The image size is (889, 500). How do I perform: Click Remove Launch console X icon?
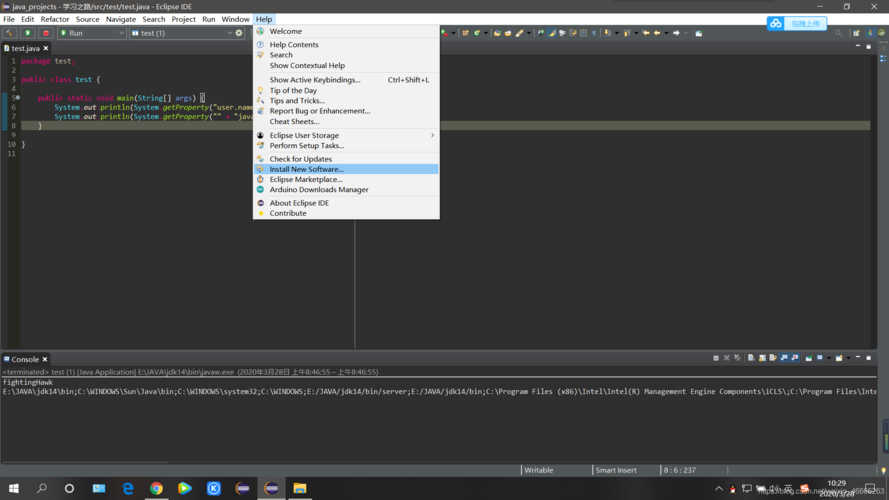[x=726, y=358]
